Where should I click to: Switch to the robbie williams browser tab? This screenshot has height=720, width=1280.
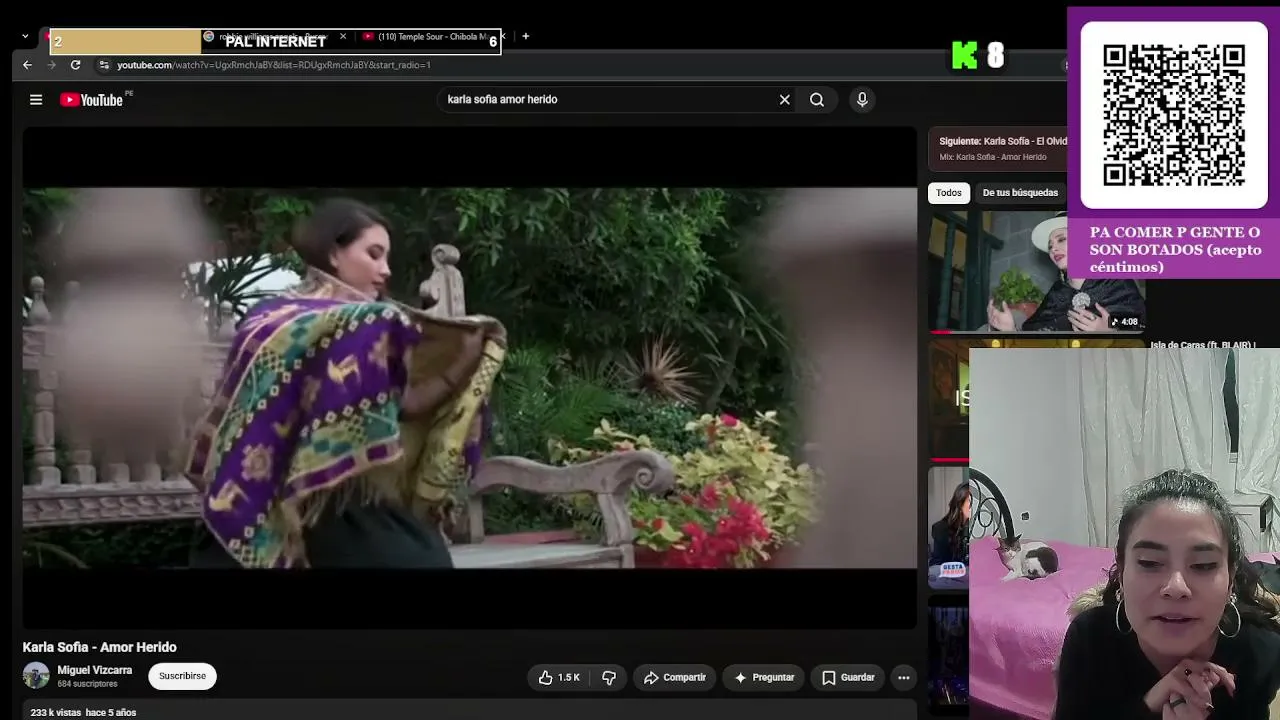(270, 36)
